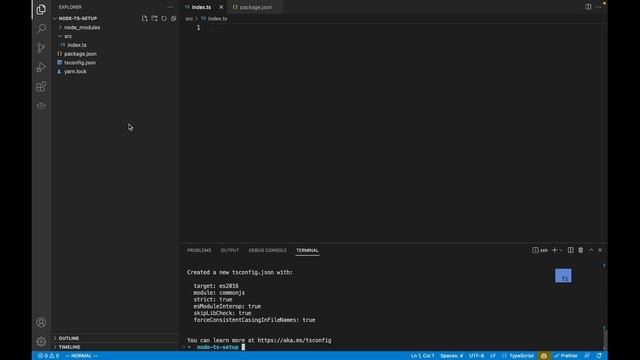This screenshot has width=640, height=360.
Task: Open the Remote Explorer icon below Extensions
Action: point(41,106)
